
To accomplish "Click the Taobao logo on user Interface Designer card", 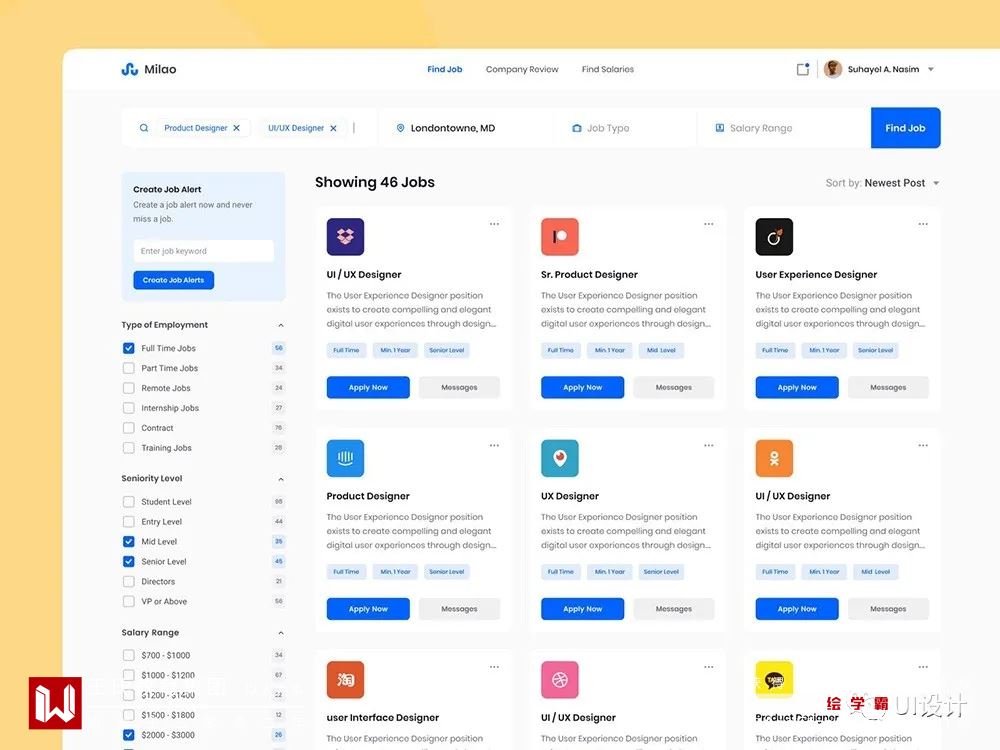I will tap(345, 680).
